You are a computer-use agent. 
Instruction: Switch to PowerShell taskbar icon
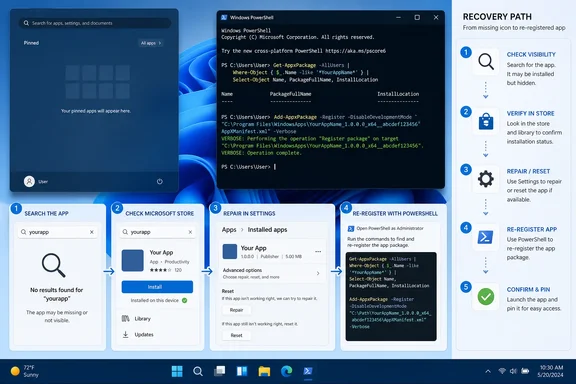308,371
